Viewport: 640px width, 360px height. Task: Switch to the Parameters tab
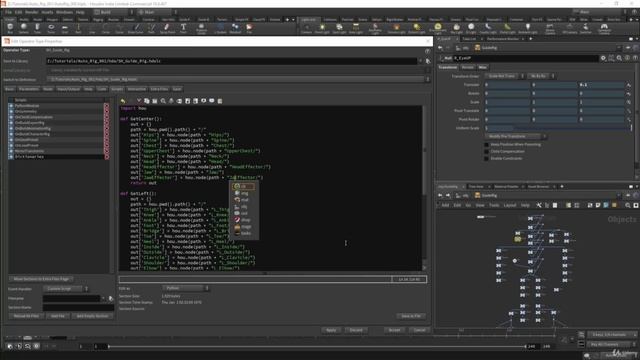[x=29, y=89]
